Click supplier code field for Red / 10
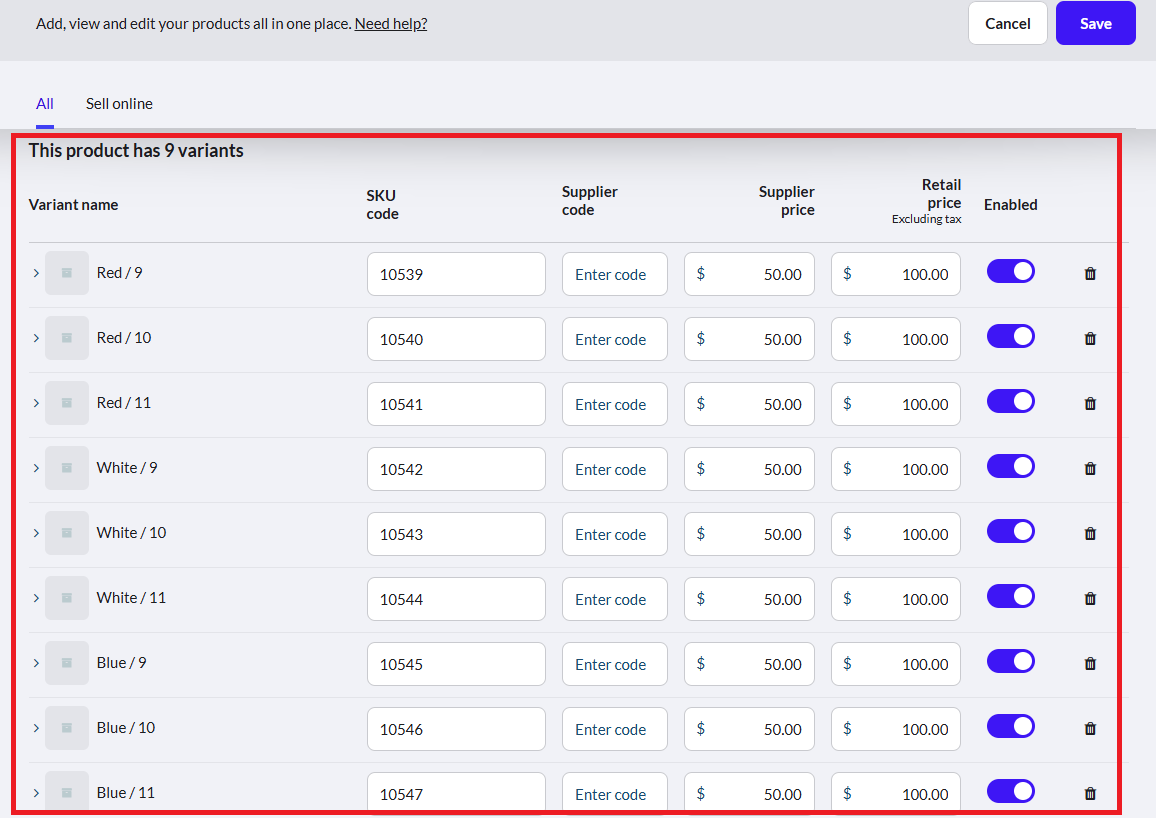This screenshot has height=818, width=1156. pyautogui.click(x=615, y=339)
